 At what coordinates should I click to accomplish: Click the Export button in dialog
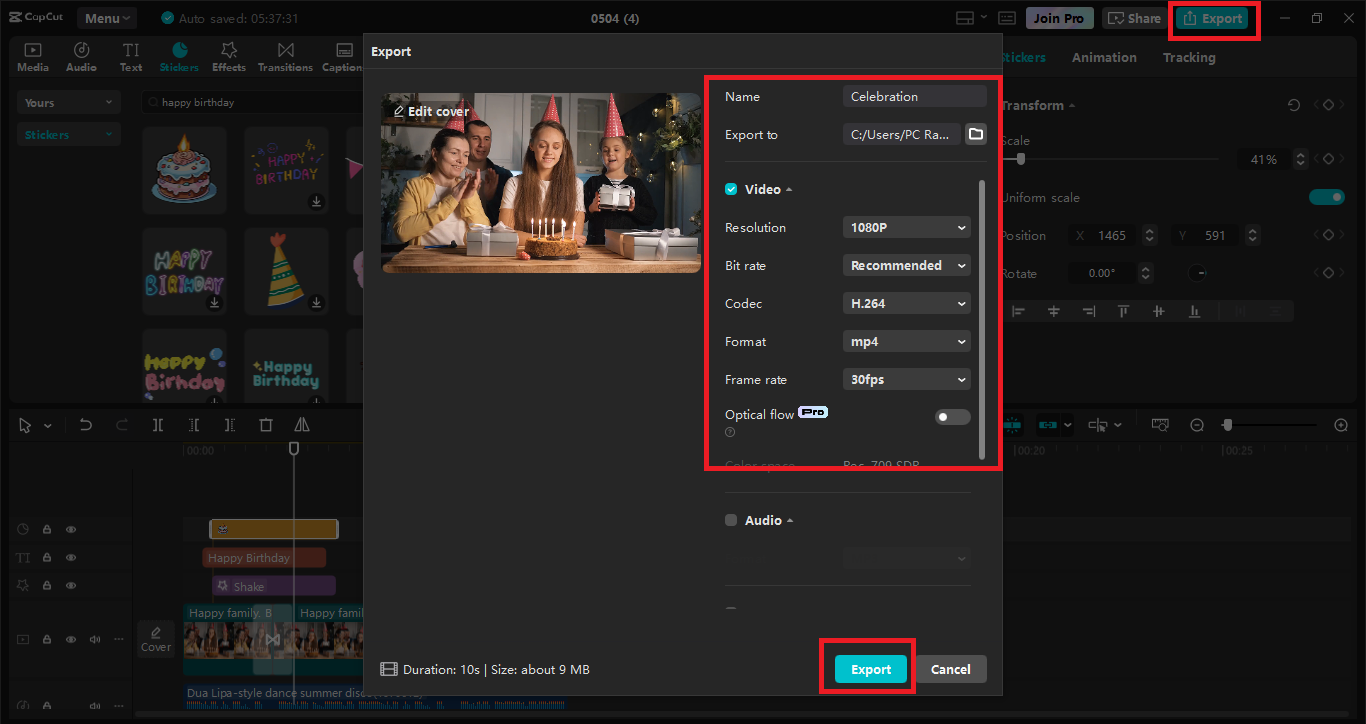tap(870, 669)
